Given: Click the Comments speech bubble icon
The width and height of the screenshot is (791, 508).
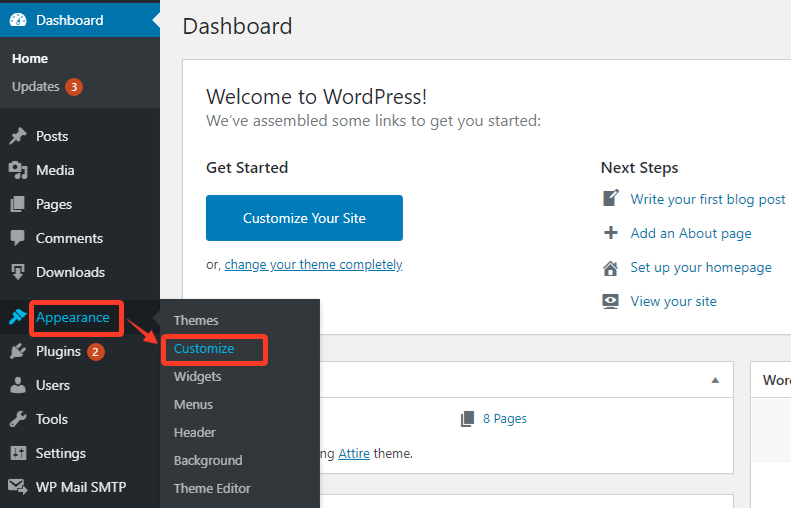Looking at the screenshot, I should [x=18, y=238].
